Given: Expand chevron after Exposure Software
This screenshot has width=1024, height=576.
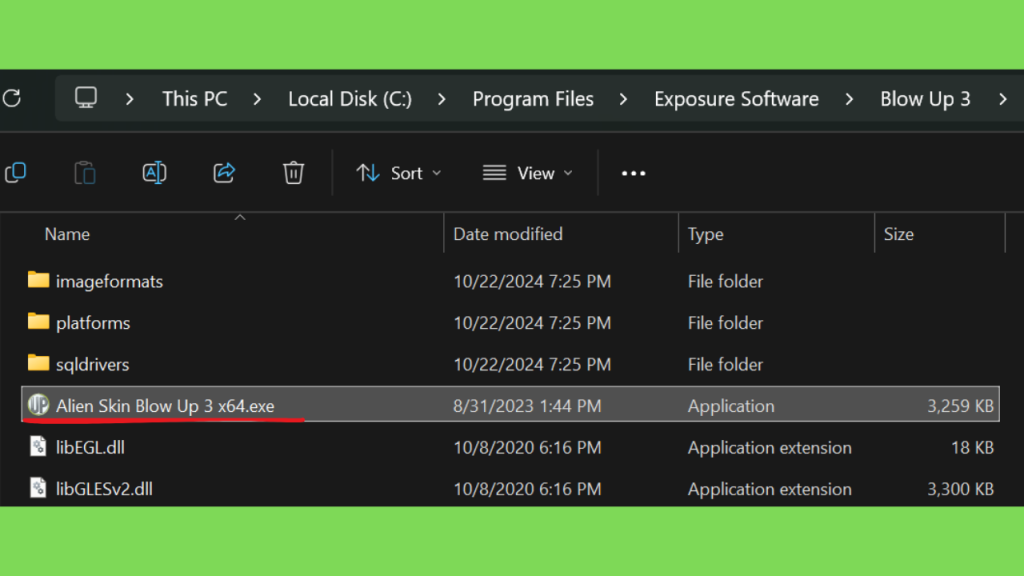Looking at the screenshot, I should pos(850,99).
